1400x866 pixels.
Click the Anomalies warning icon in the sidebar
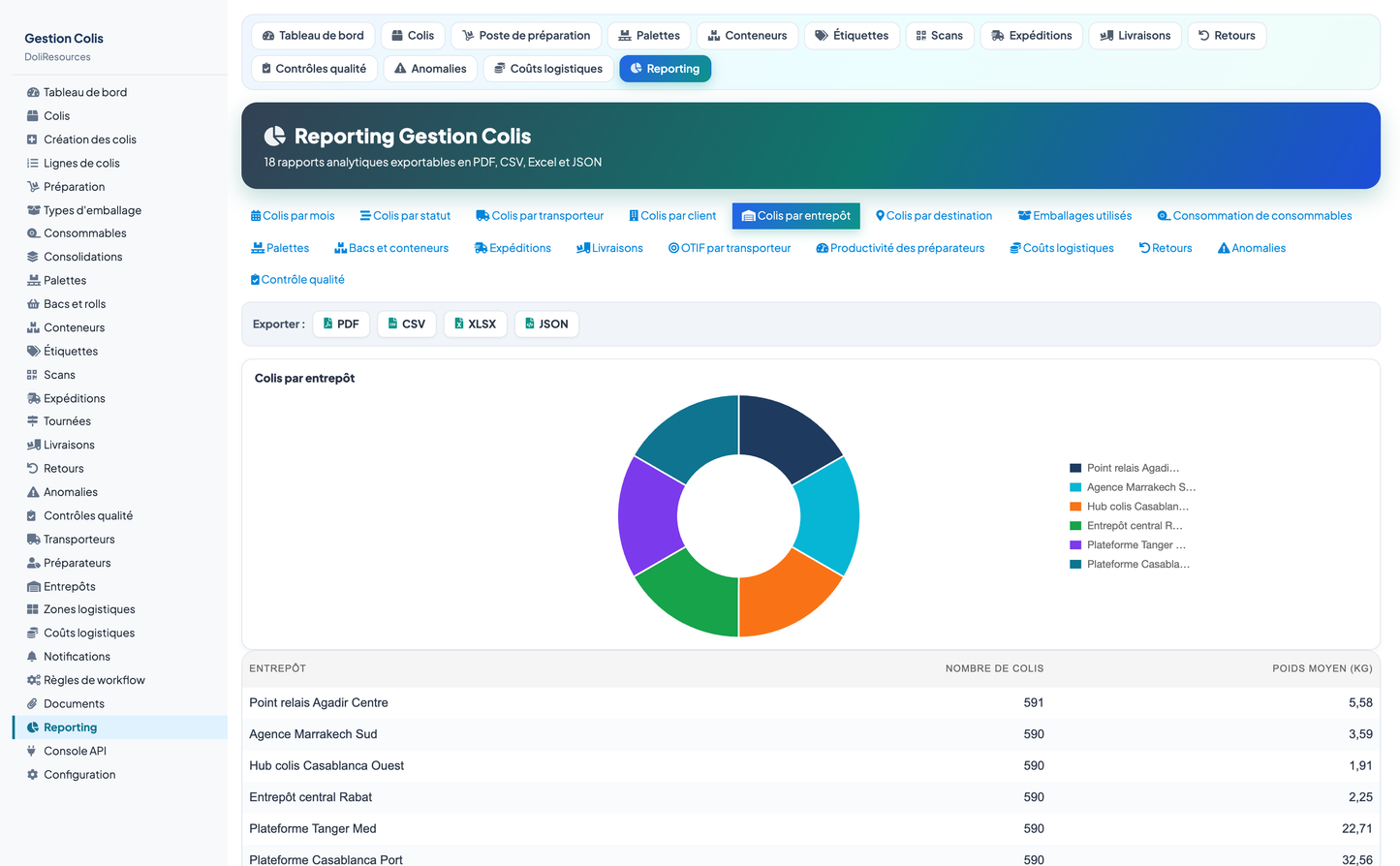33,492
